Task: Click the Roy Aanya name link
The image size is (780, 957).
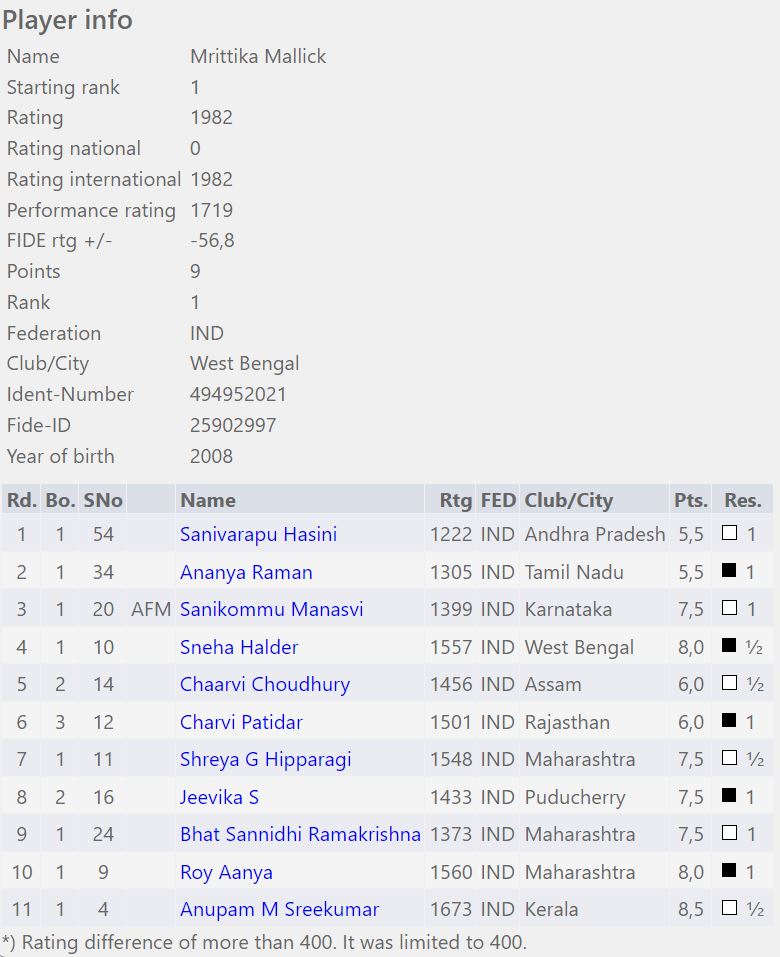Action: tap(226, 872)
